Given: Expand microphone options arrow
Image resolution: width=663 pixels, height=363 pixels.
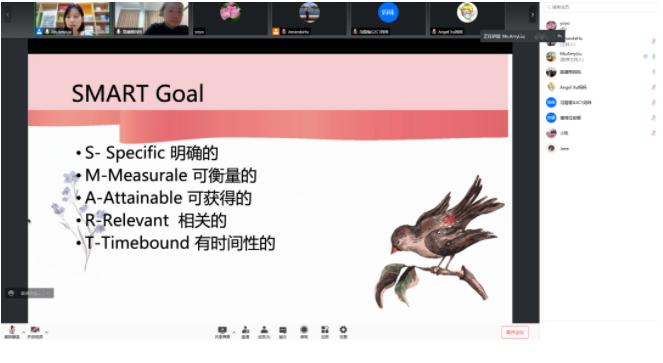Looking at the screenshot, I should [23, 332].
